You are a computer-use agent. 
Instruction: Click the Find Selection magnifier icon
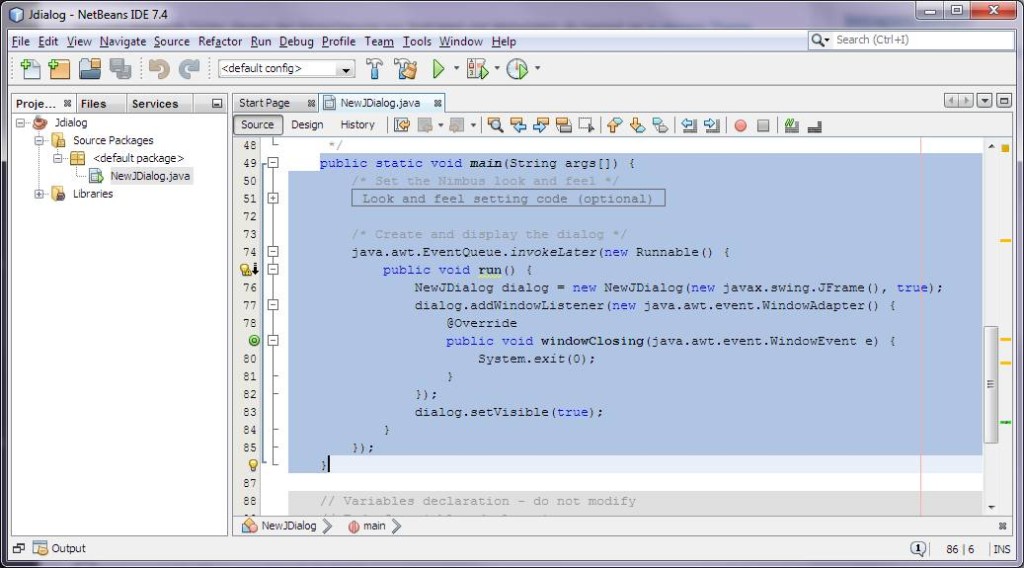click(495, 125)
